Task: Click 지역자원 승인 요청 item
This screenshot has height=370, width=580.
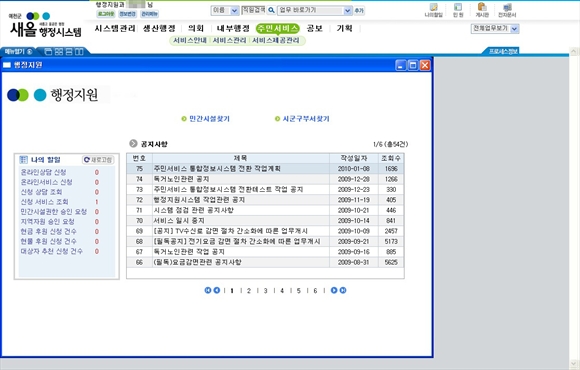Action: 47,222
